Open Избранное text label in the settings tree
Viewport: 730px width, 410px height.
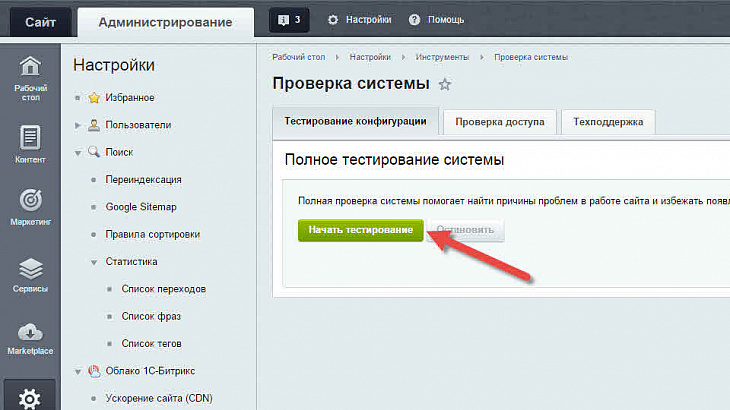[129, 98]
